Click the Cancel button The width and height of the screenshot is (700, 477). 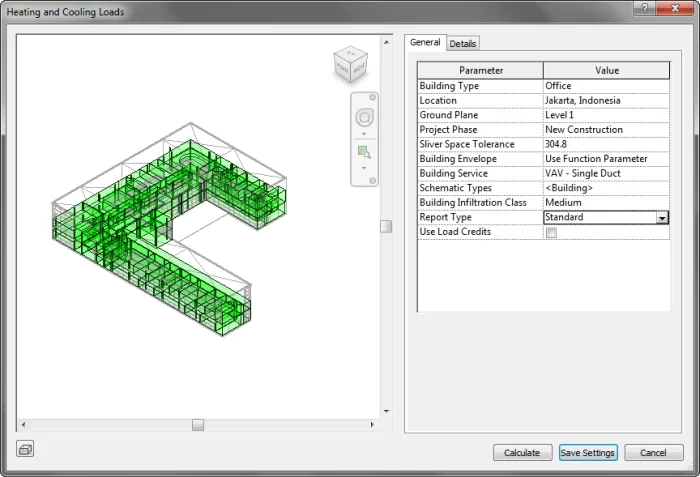tap(653, 453)
